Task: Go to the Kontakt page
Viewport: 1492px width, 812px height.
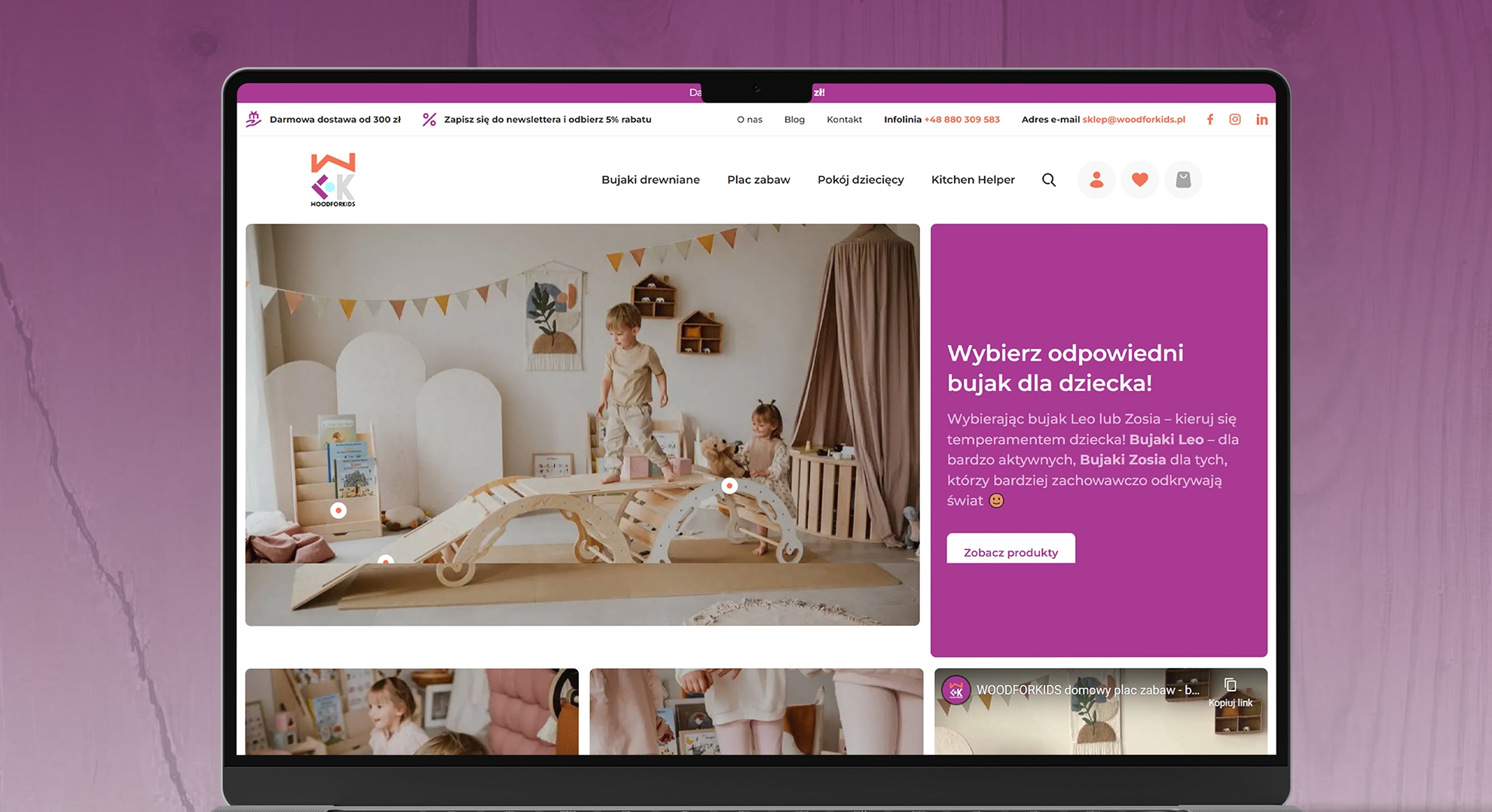Action: coord(844,120)
